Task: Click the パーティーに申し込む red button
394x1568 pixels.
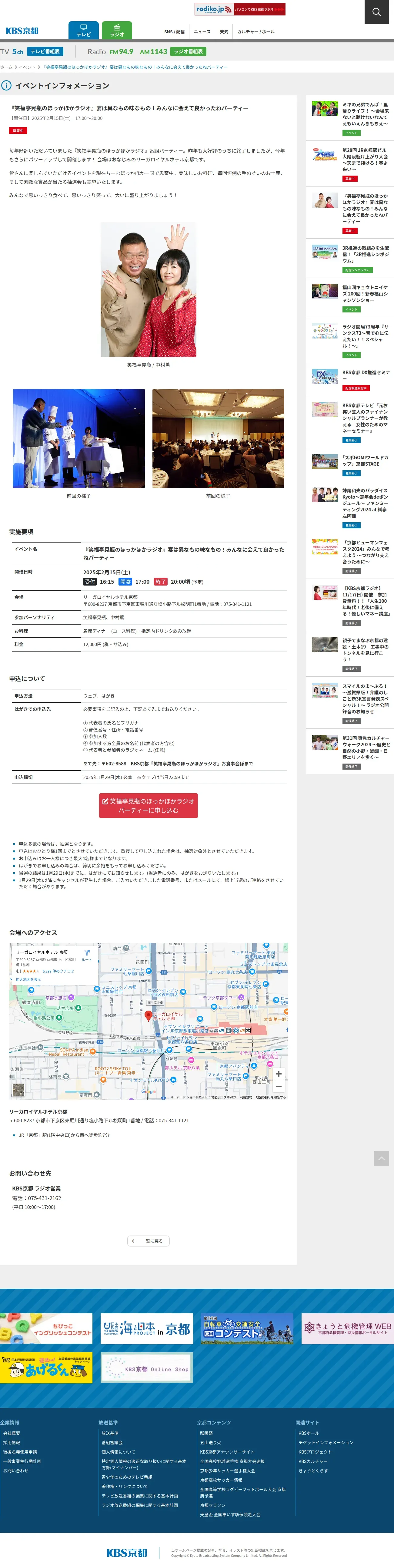Action: coord(149,805)
